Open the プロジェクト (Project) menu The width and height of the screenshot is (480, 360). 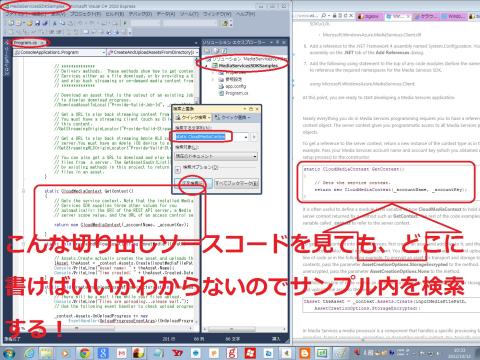click(x=85, y=14)
